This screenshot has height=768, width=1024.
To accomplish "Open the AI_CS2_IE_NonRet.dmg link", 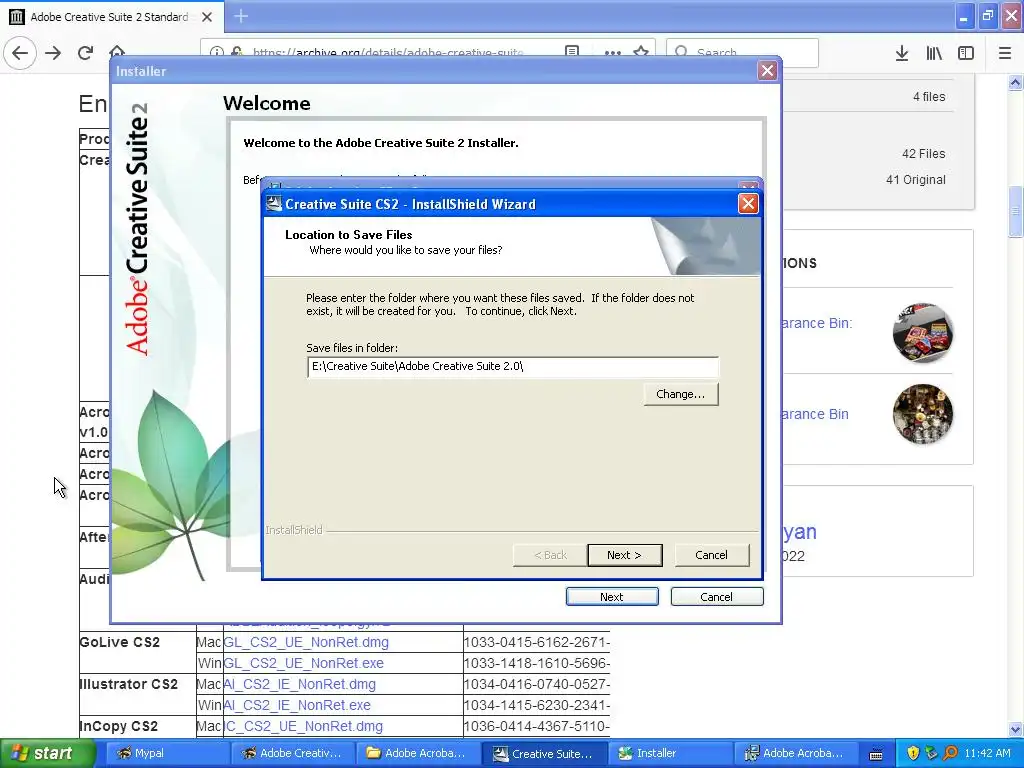I will pos(300,684).
